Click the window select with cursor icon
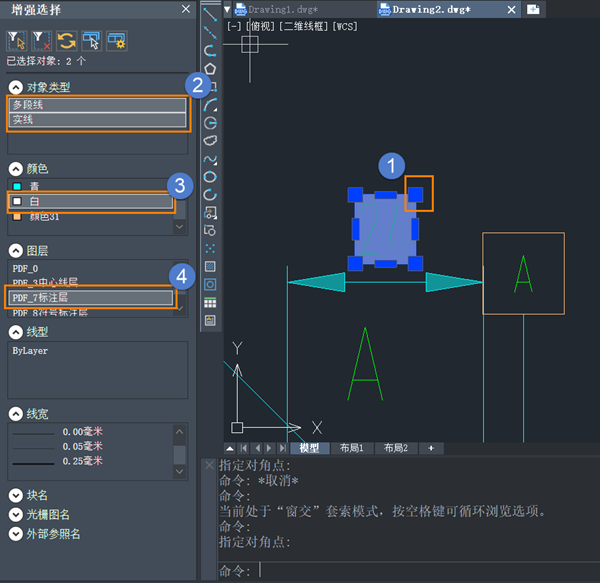 (91, 41)
